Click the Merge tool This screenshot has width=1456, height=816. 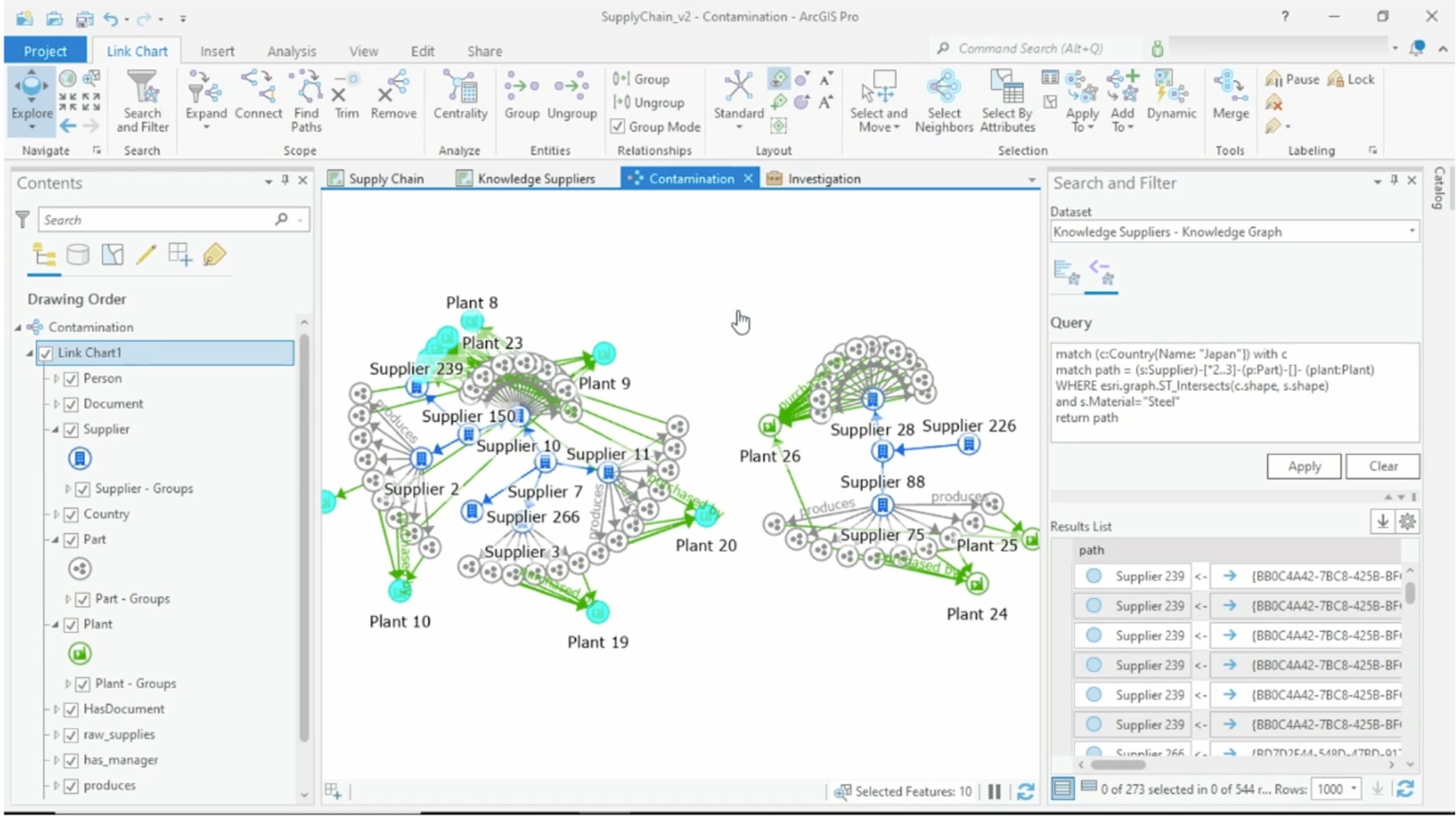tap(1230, 94)
